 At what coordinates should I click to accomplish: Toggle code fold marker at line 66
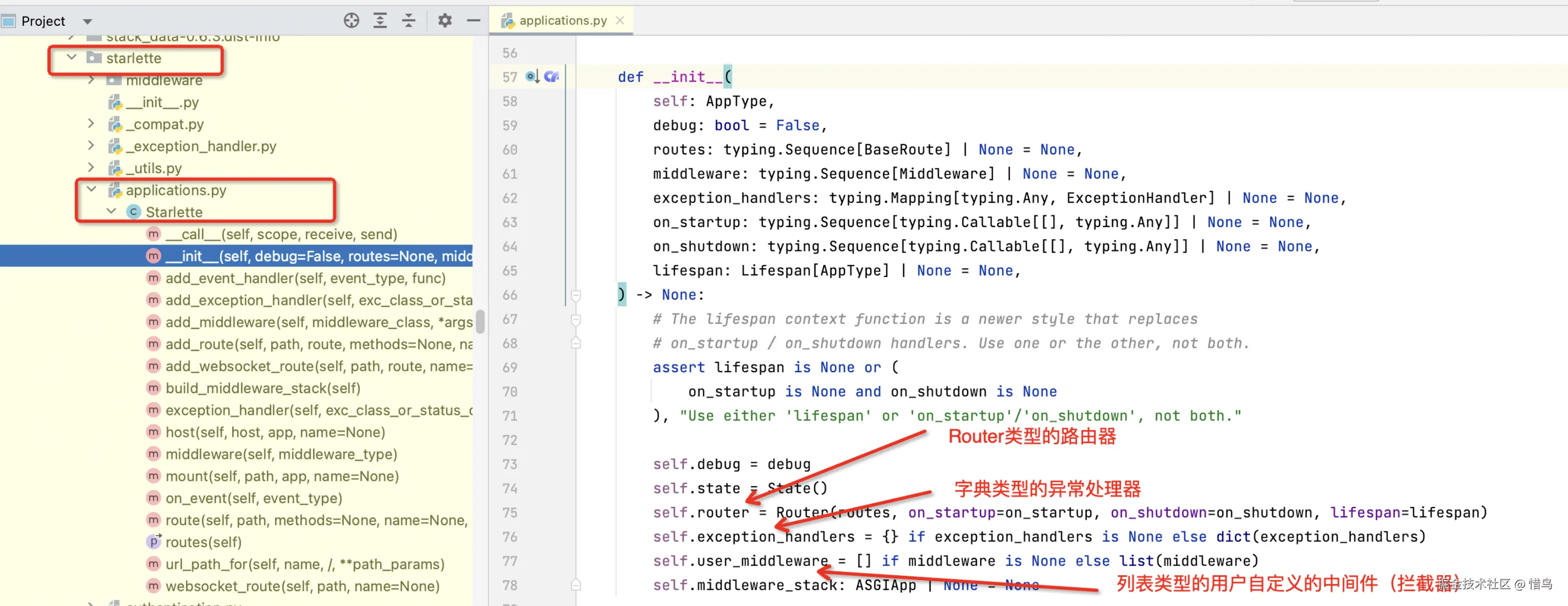click(x=575, y=295)
